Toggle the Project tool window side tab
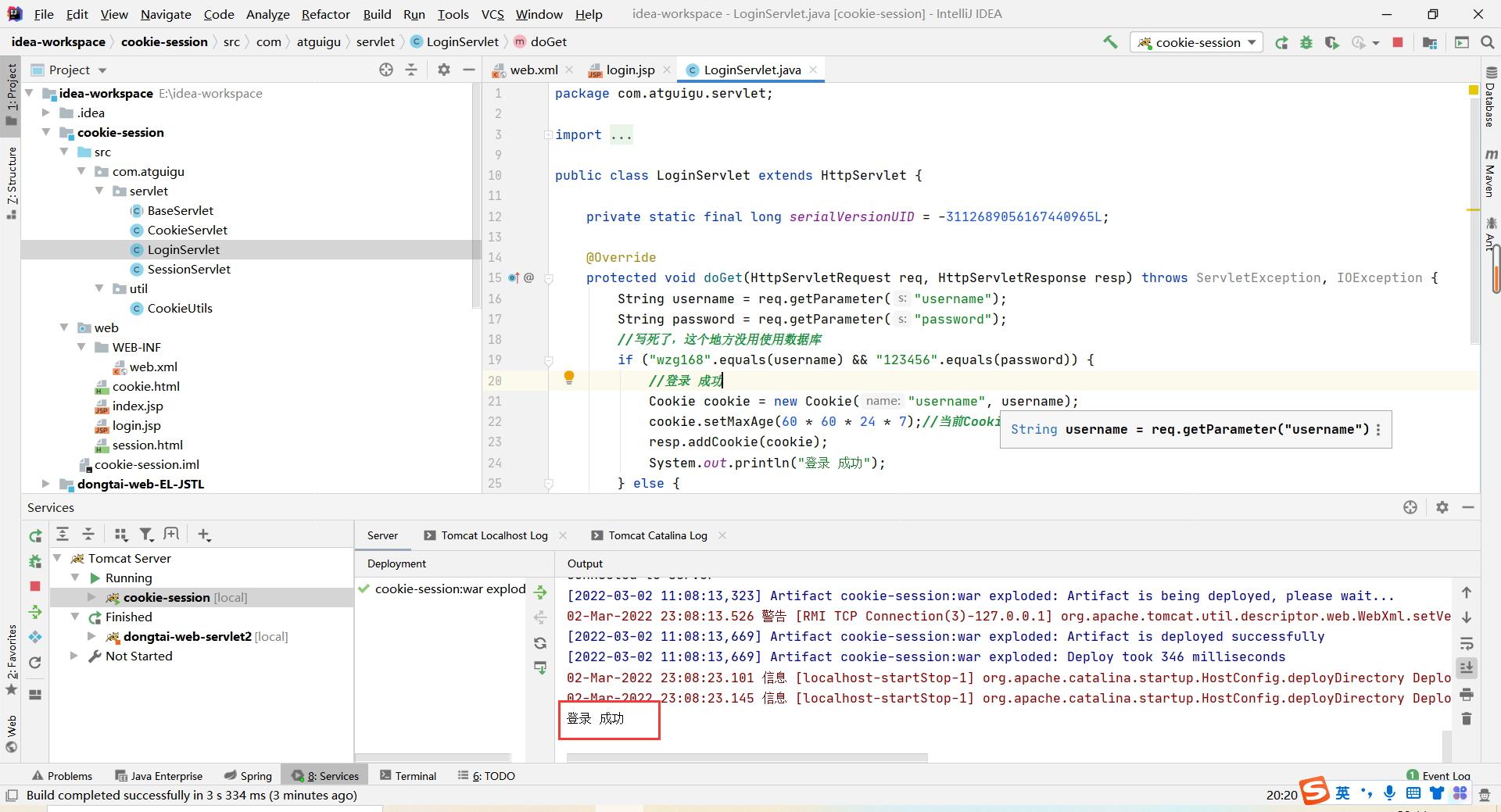Viewport: 1501px width, 812px height. click(x=11, y=94)
